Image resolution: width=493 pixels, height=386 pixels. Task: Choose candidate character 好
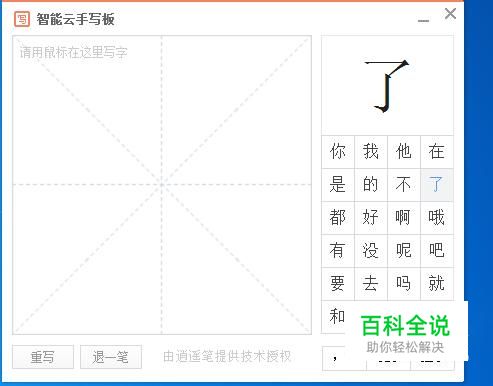pyautogui.click(x=371, y=218)
